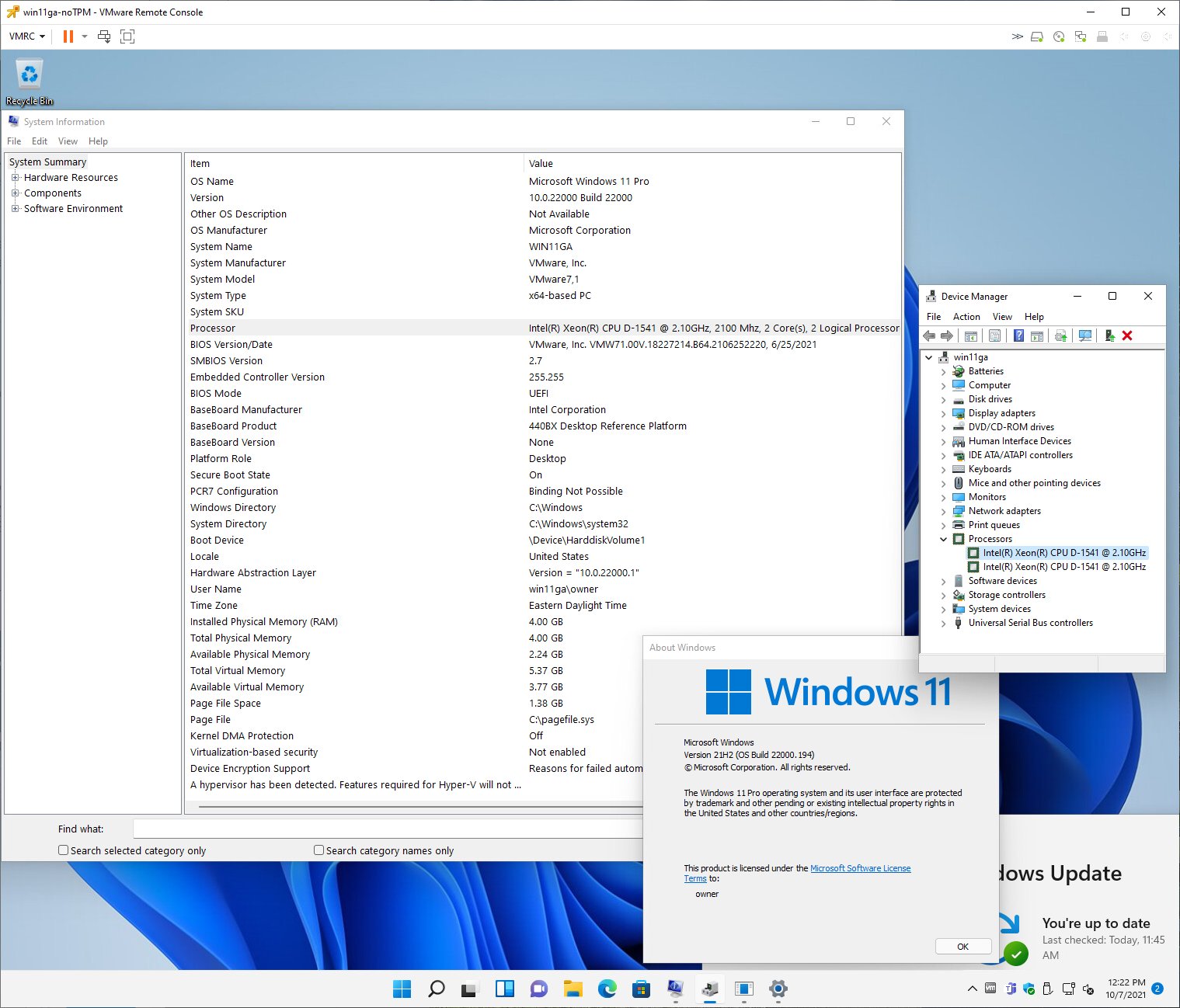Screen dimensions: 1180x1008
Task: Expand Universal Serial Bus controllers category
Action: [x=944, y=623]
